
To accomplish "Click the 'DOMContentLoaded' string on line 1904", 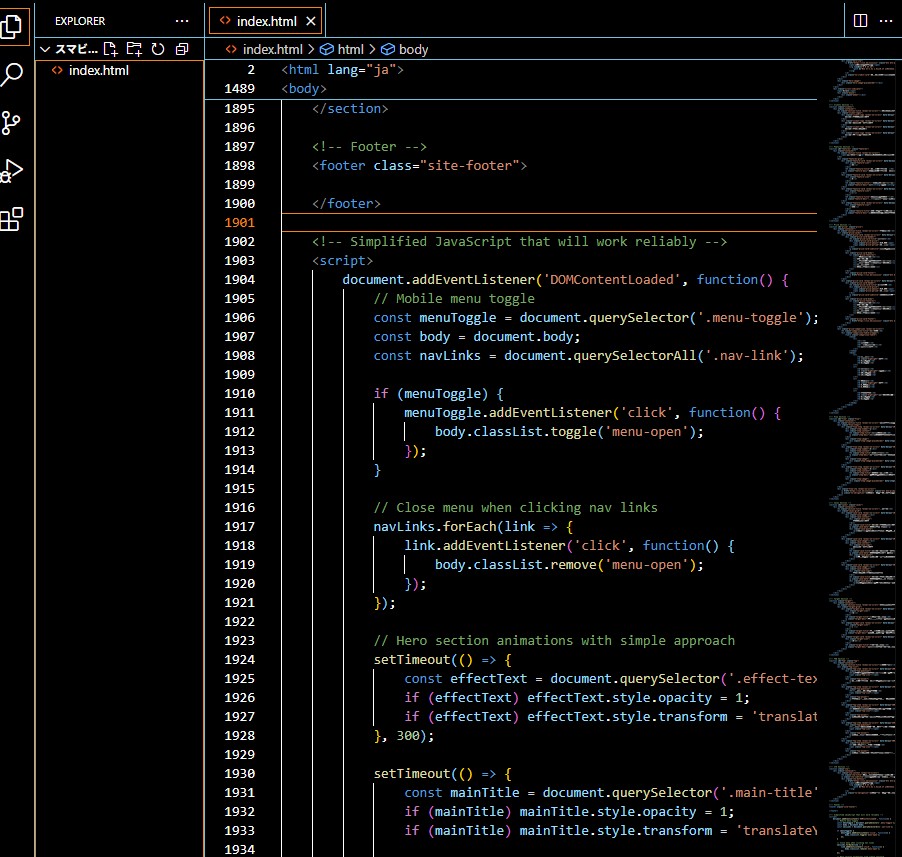I will [x=611, y=280].
